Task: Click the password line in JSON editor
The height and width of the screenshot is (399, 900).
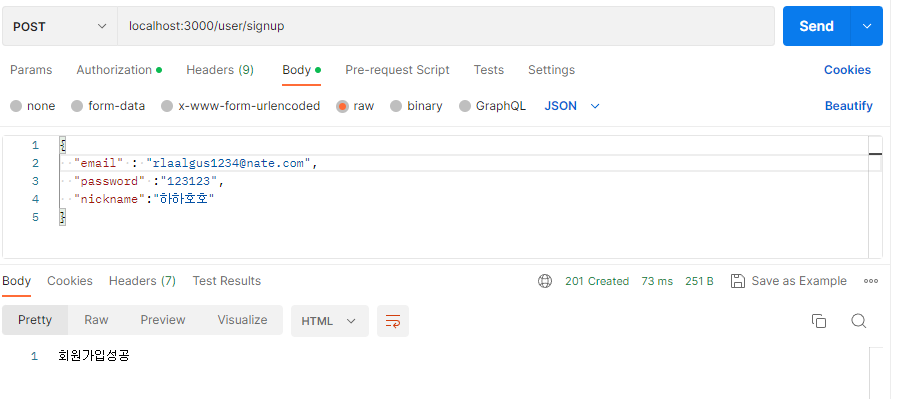Action: coord(464,181)
